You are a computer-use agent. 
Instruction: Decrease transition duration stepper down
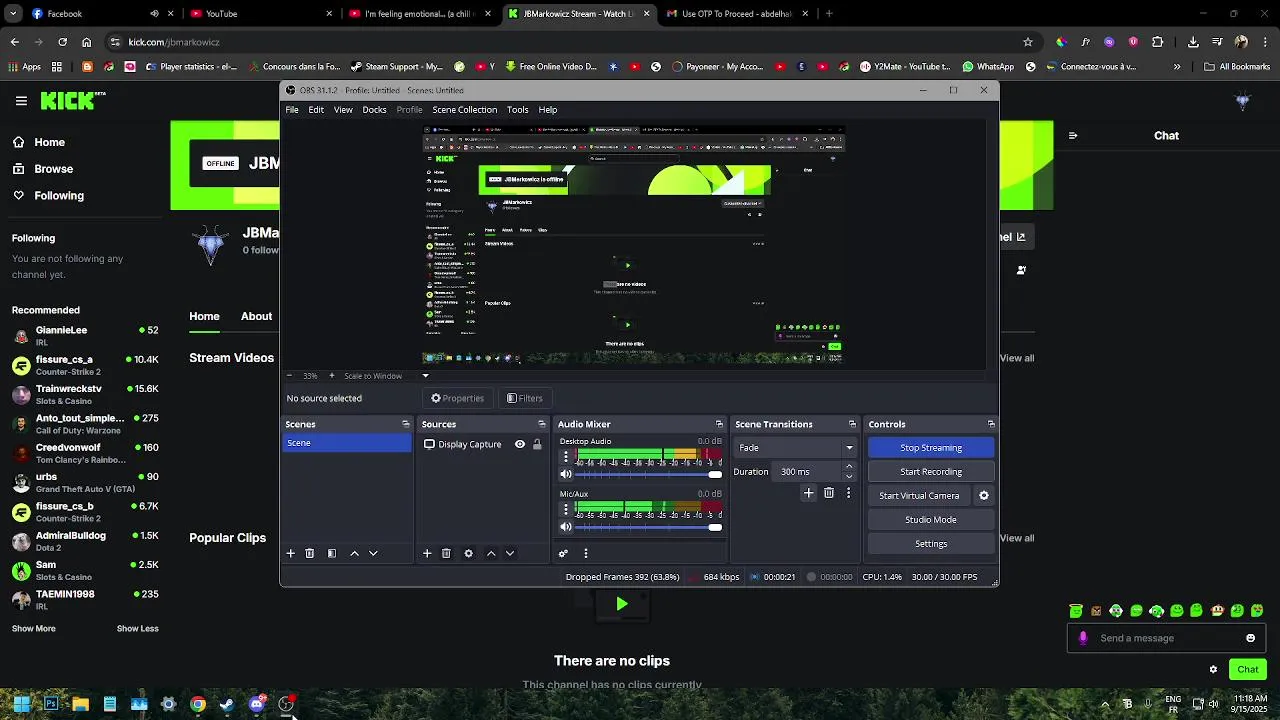tap(849, 476)
